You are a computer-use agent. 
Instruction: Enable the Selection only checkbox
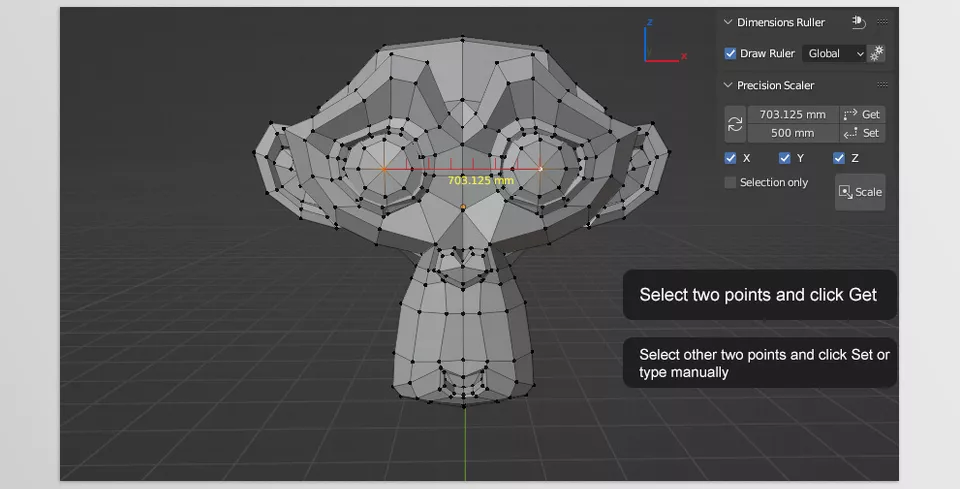[x=730, y=183]
